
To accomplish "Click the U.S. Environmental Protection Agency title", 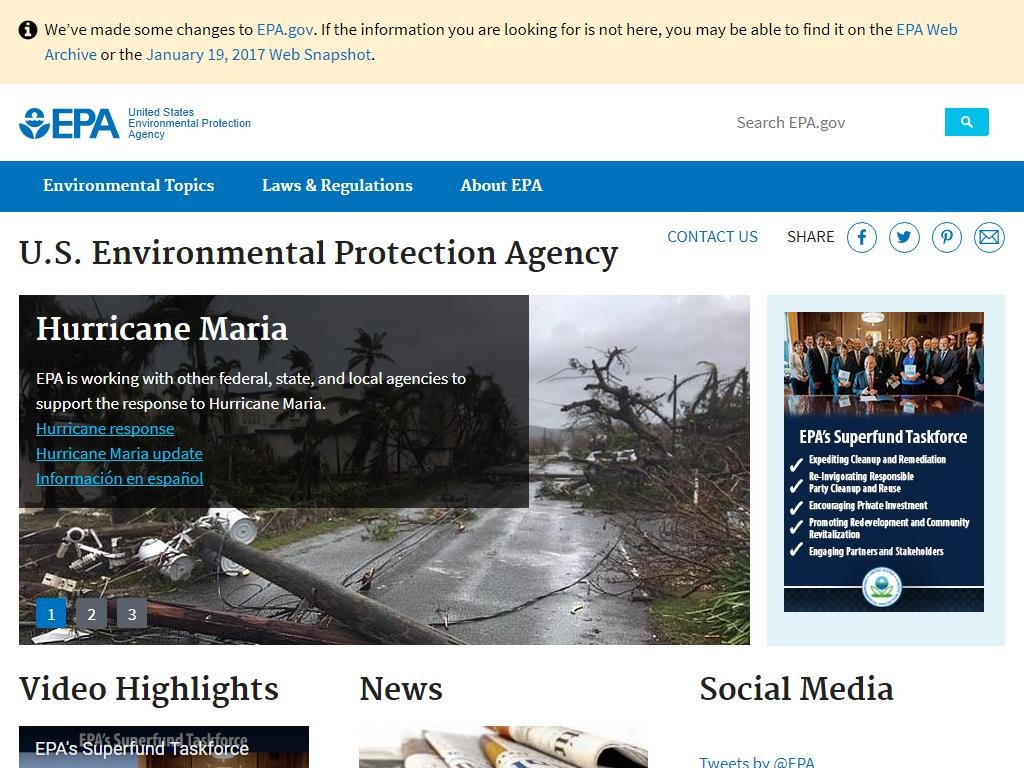I will pos(319,253).
